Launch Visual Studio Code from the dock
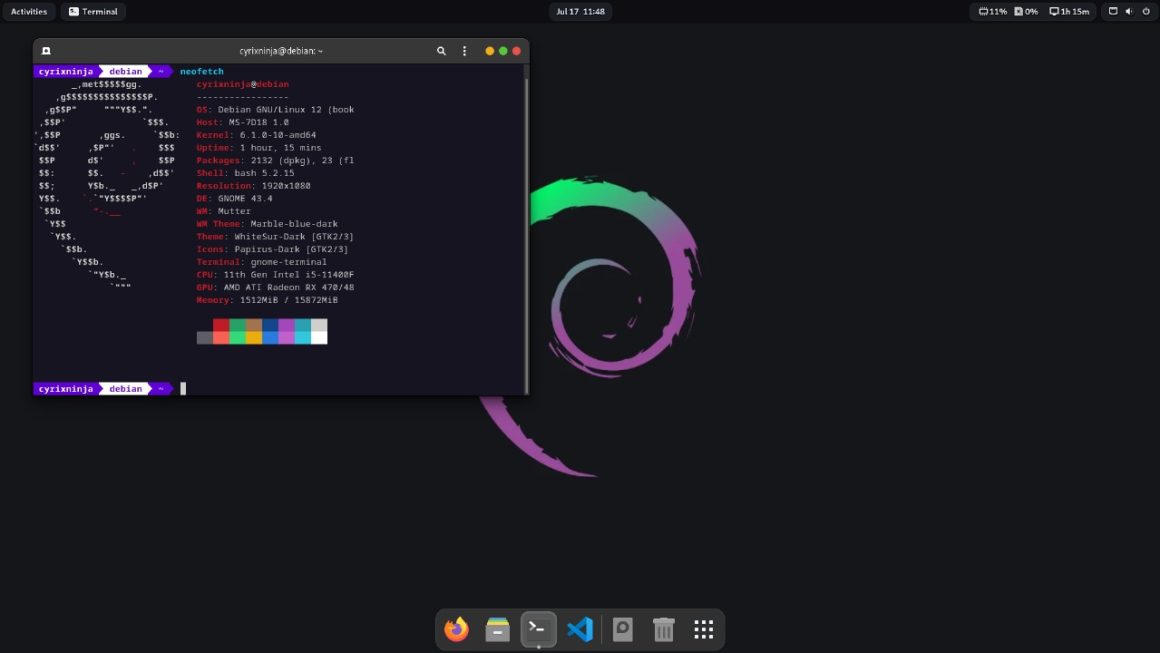The width and height of the screenshot is (1160, 653). click(580, 629)
